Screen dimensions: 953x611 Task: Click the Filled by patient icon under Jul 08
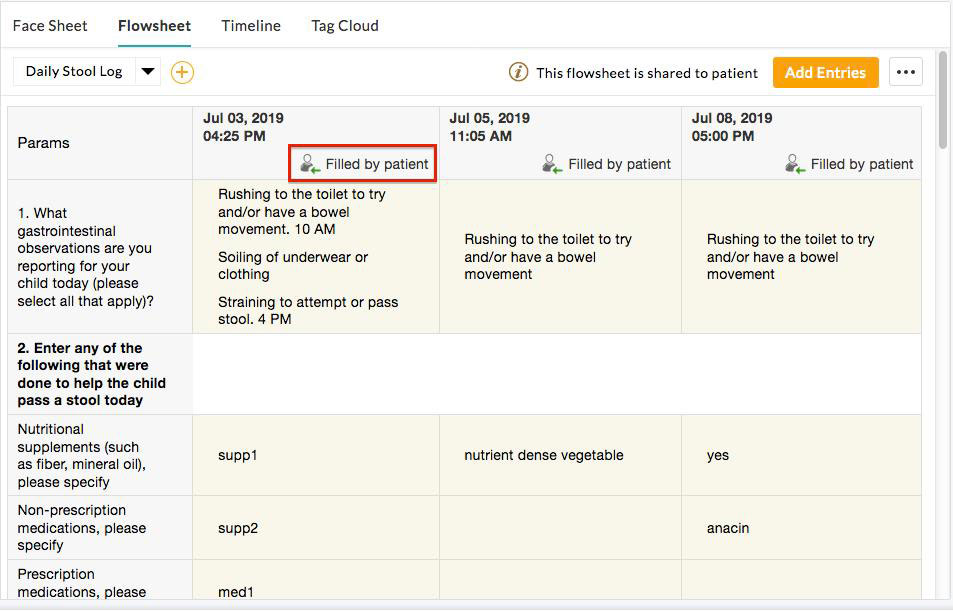[x=793, y=161]
